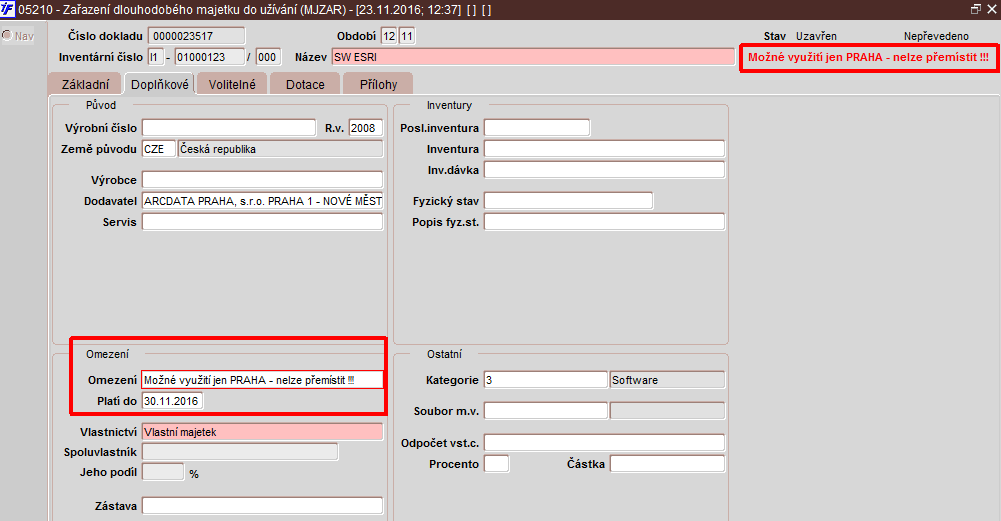This screenshot has width=1001, height=521.
Task: Switch to the Dotace tab
Action: point(305,84)
